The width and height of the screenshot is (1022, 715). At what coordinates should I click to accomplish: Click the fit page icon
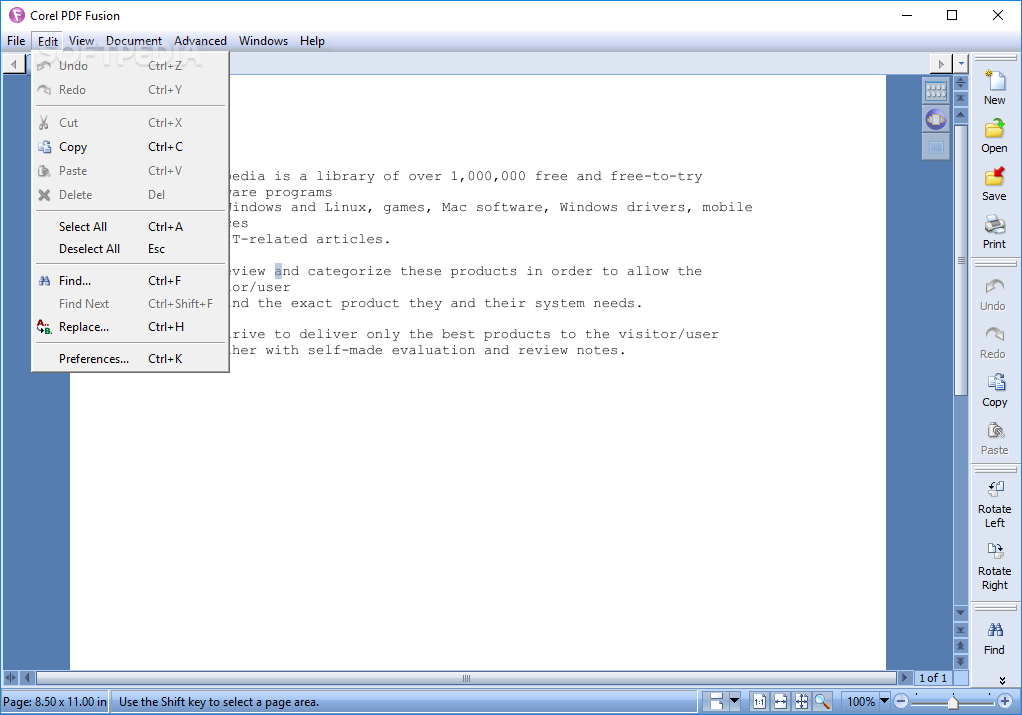801,701
